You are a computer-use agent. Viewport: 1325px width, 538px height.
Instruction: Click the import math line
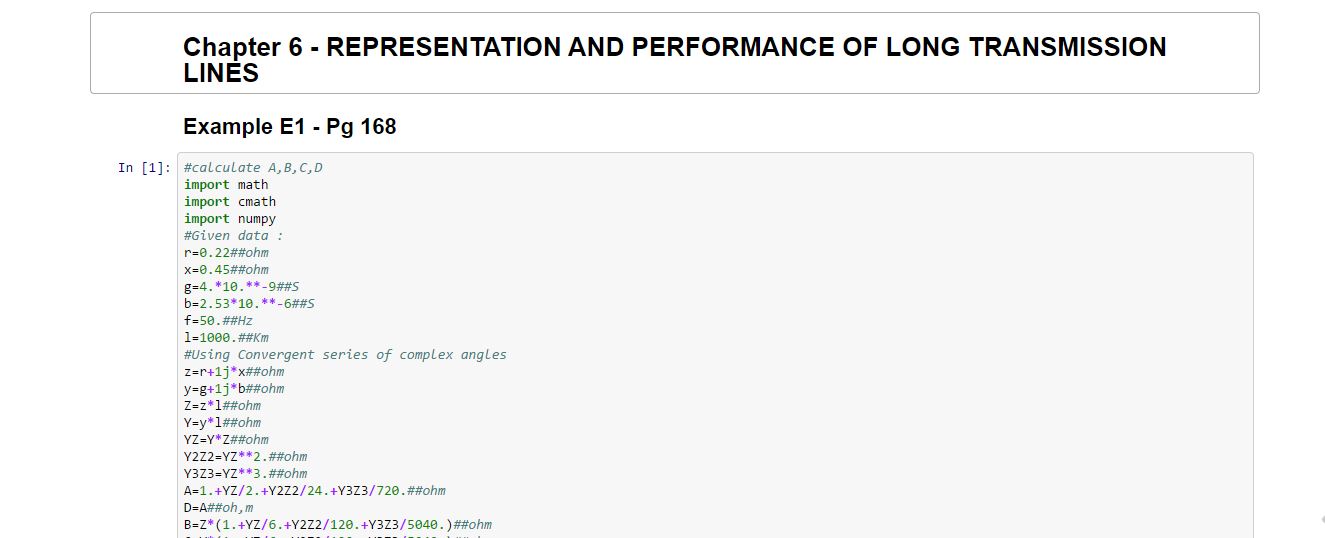tap(226, 185)
